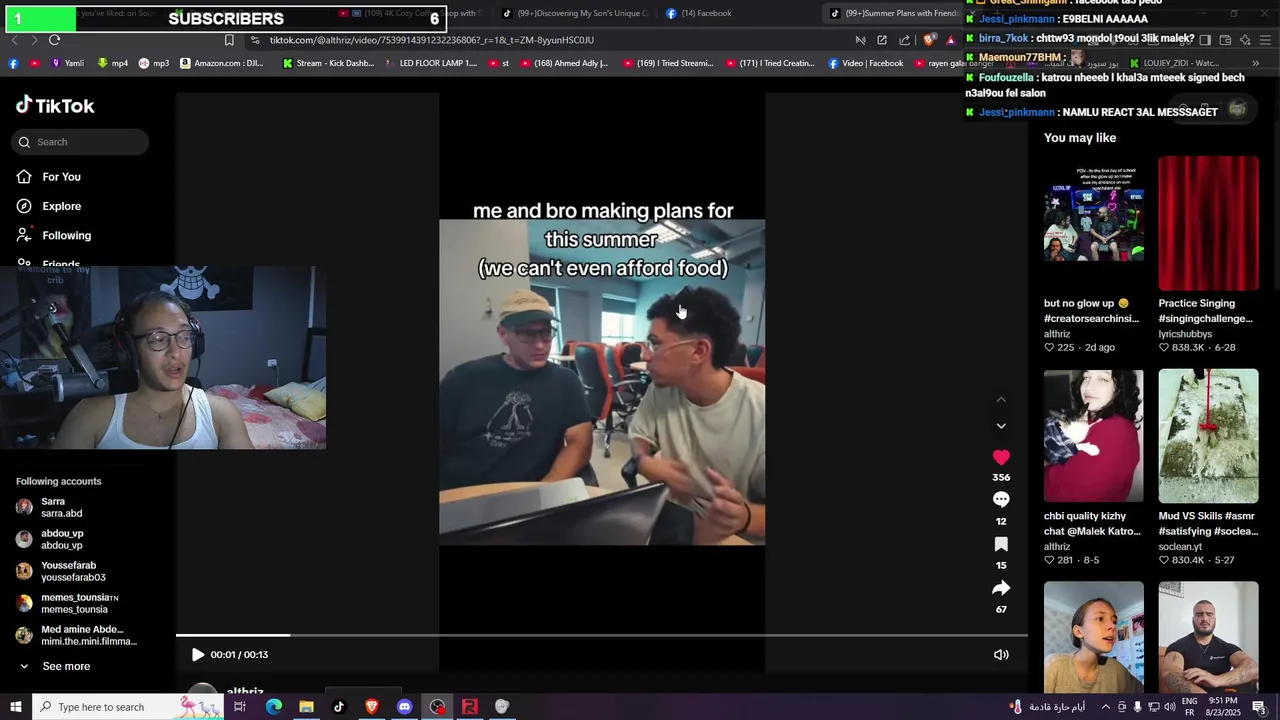The image size is (1280, 720).
Task: Play the paused TikTok video
Action: point(197,655)
